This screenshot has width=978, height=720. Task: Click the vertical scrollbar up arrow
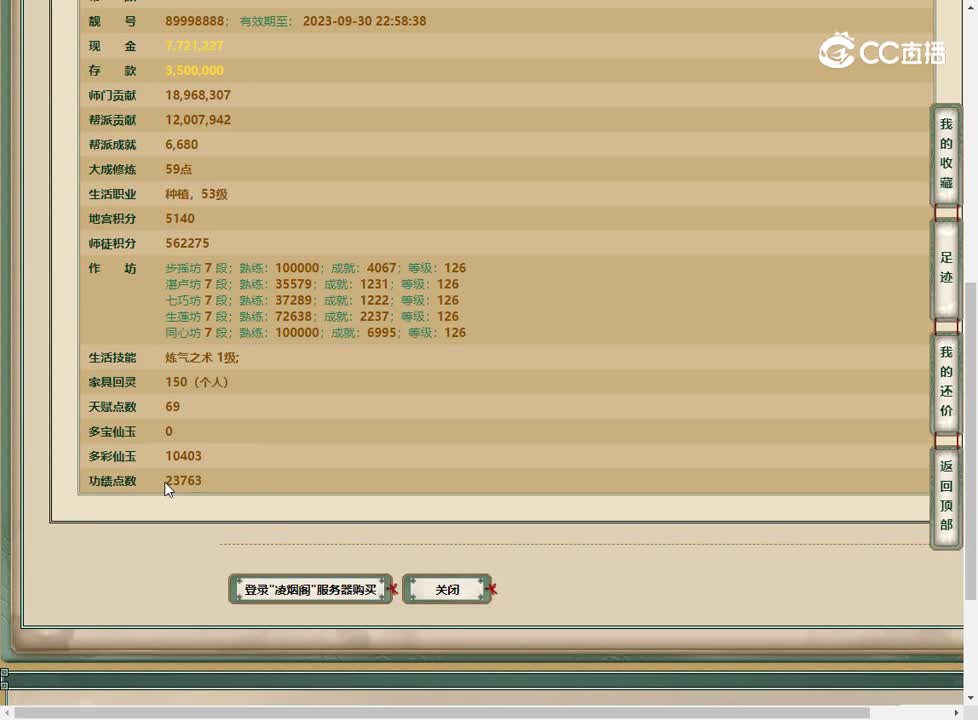(x=970, y=7)
